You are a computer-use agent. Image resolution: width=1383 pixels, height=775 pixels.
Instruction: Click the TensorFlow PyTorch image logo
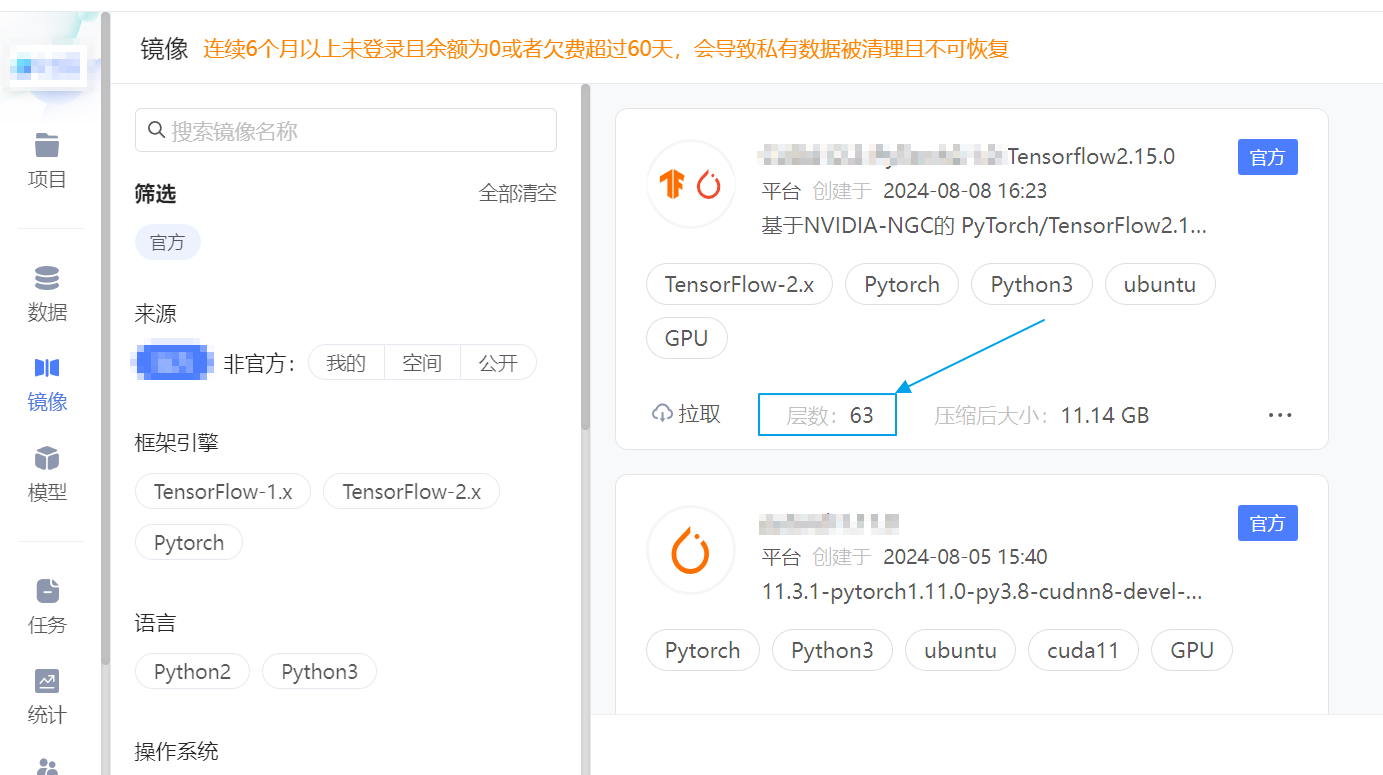tap(691, 184)
